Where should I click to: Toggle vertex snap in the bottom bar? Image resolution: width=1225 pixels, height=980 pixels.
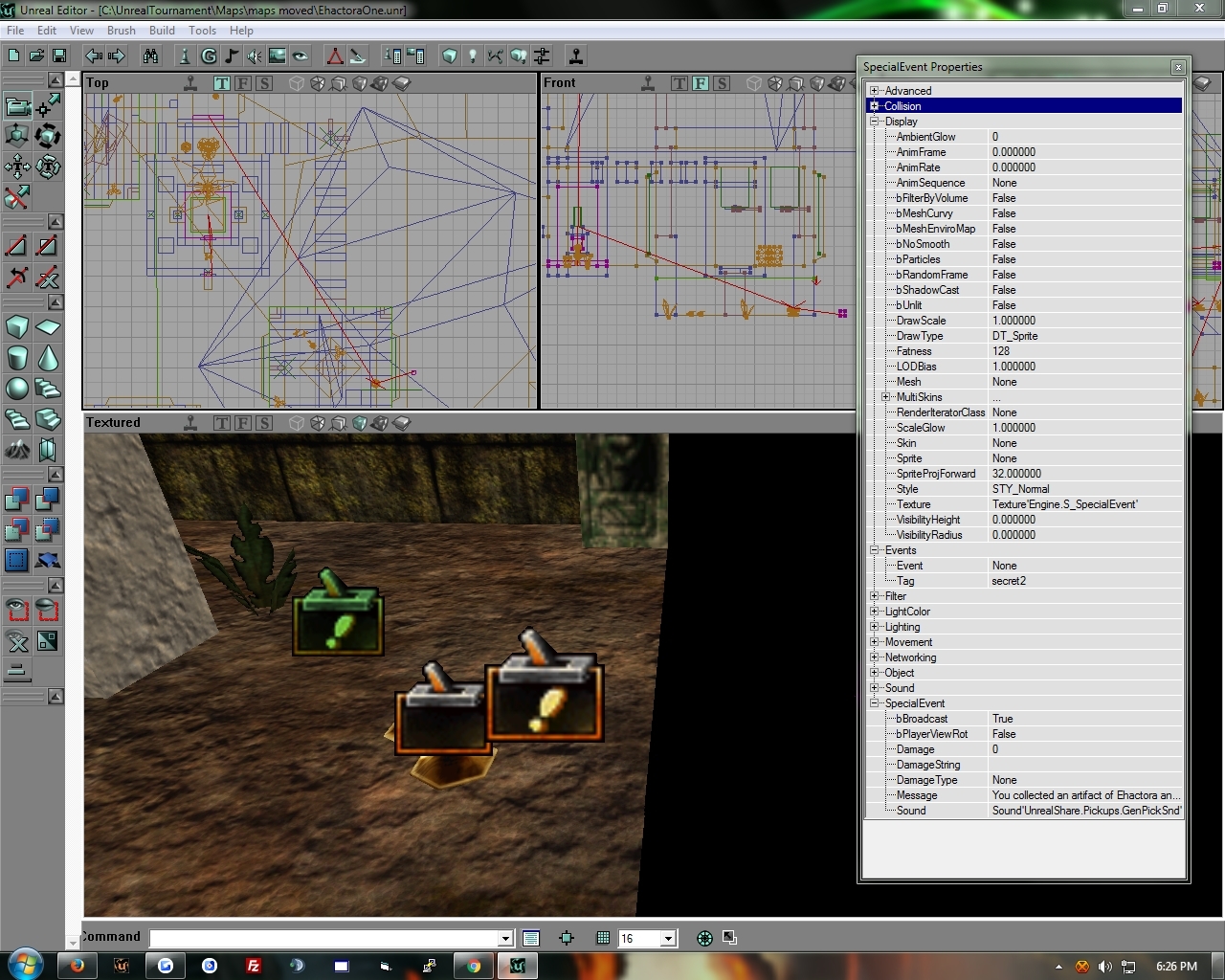(567, 938)
